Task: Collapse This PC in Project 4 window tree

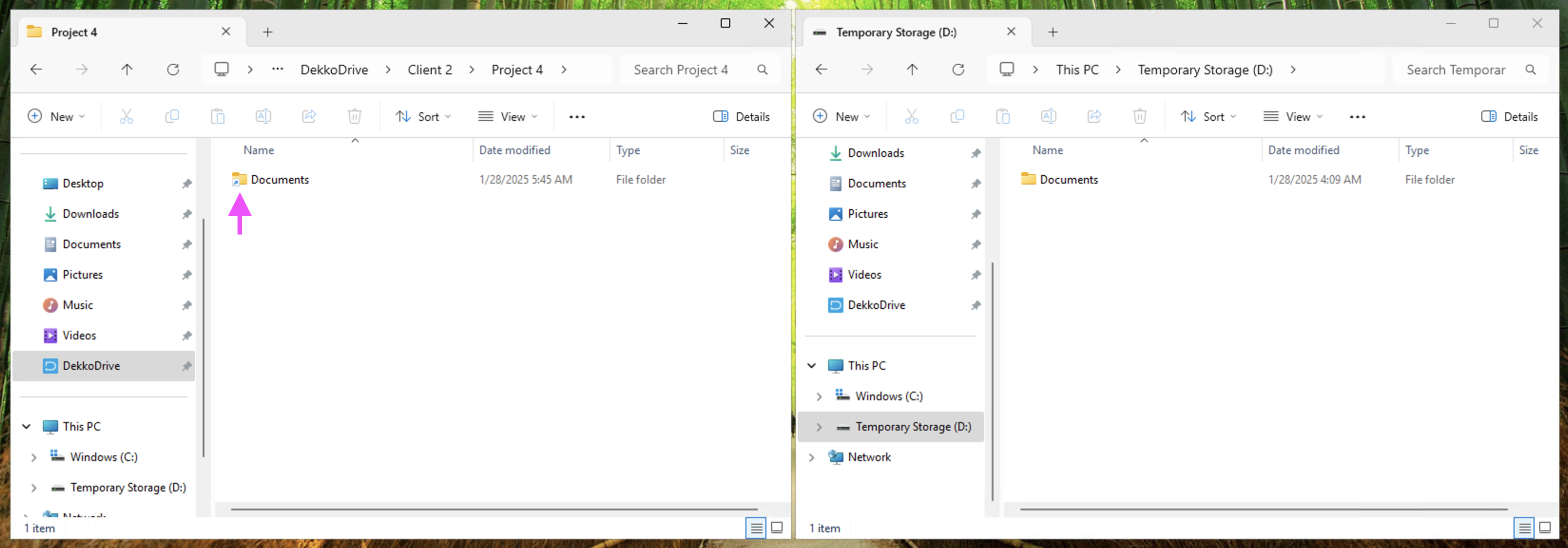Action: pos(26,426)
